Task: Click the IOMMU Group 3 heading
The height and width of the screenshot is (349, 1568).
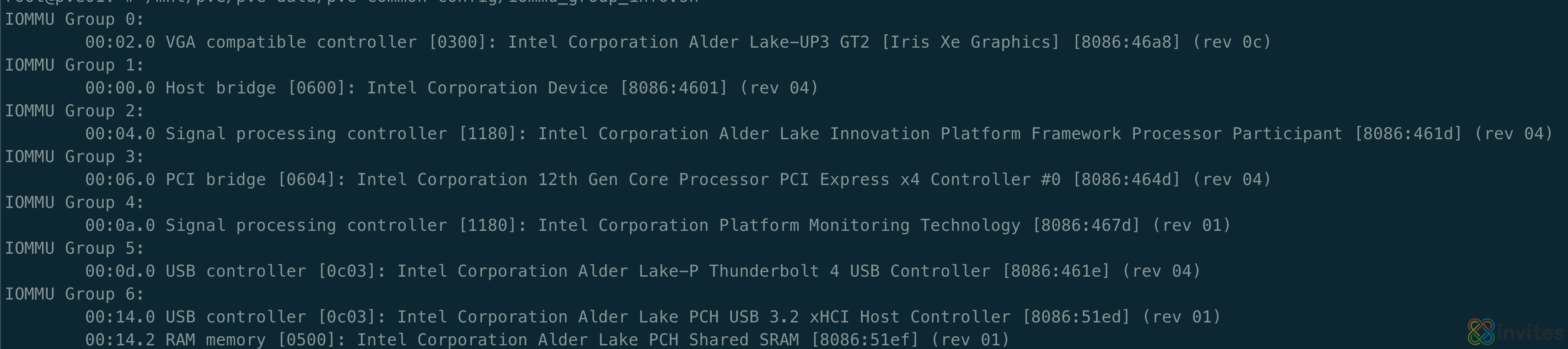Action: [74, 157]
